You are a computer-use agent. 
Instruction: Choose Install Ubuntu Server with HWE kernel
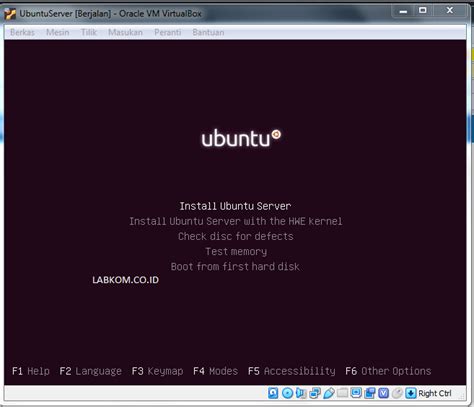(x=236, y=221)
